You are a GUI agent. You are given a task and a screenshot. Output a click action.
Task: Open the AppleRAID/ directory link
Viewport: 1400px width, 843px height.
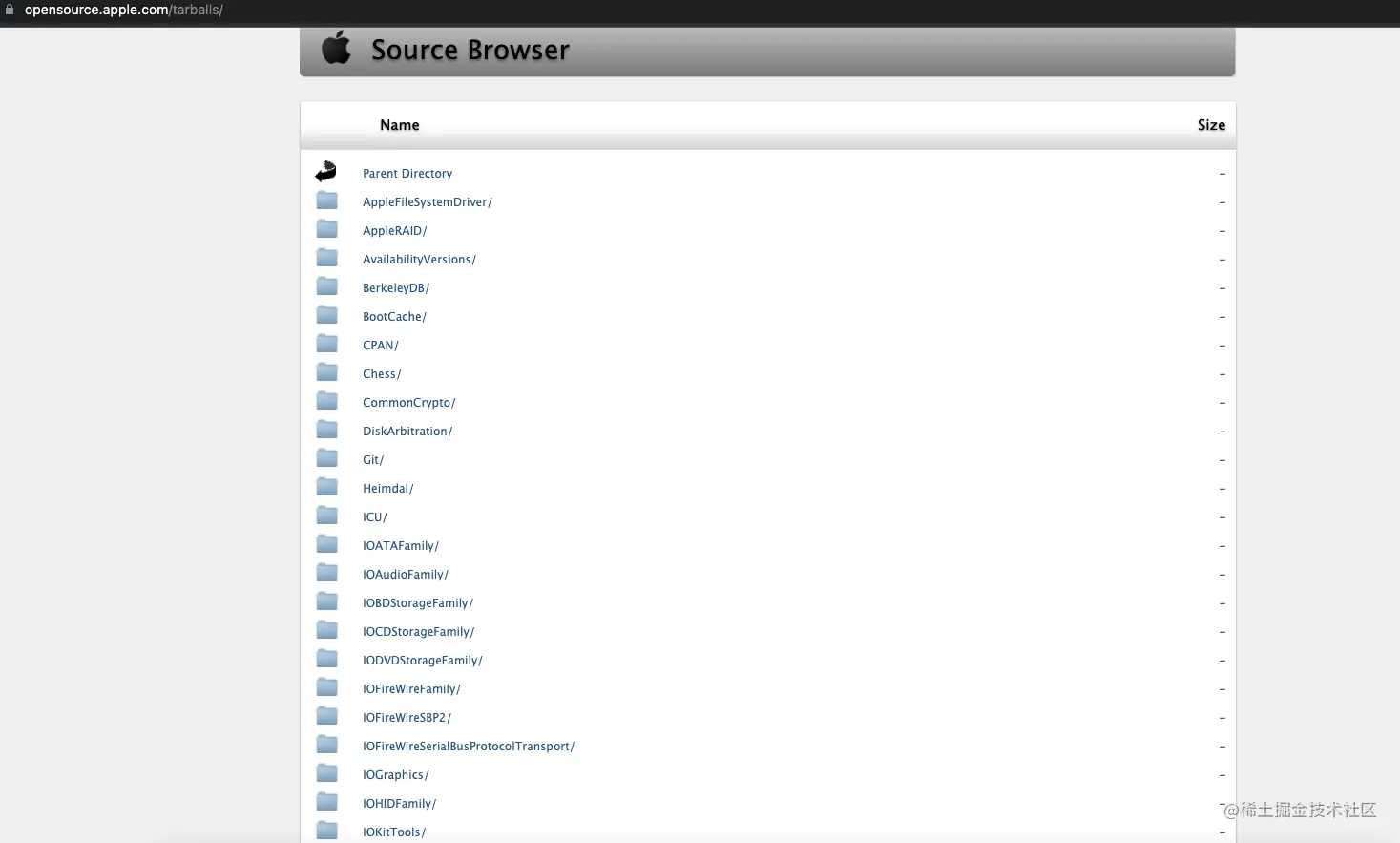coord(395,231)
